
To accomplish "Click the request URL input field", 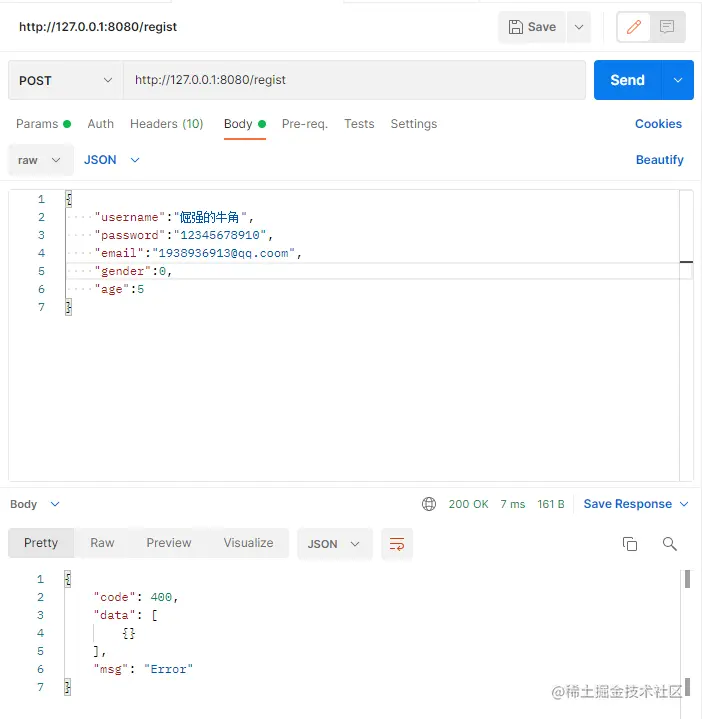I will click(354, 80).
